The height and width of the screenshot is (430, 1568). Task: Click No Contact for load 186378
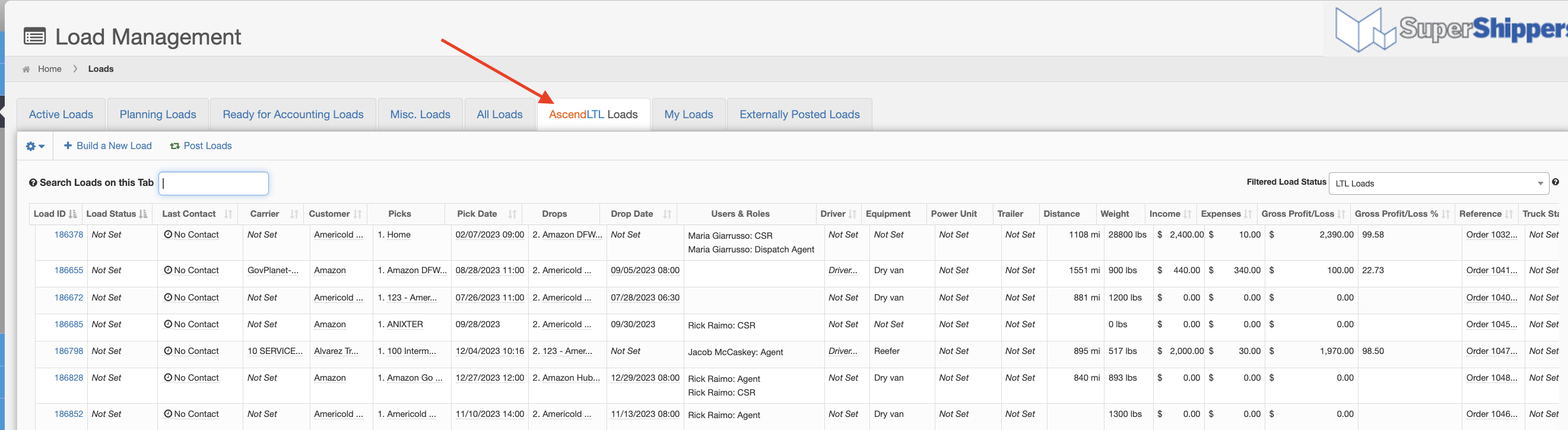pos(191,235)
